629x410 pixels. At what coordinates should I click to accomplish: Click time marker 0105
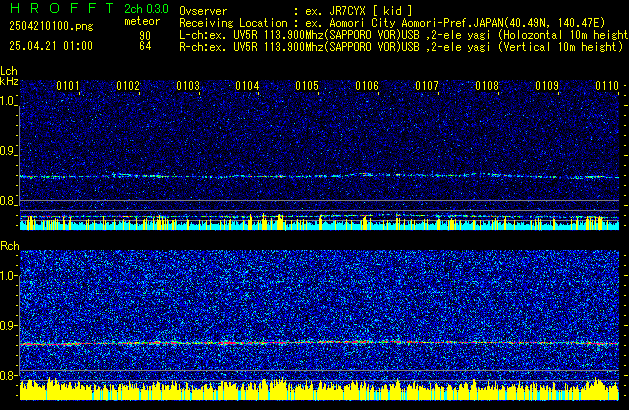[x=307, y=86]
